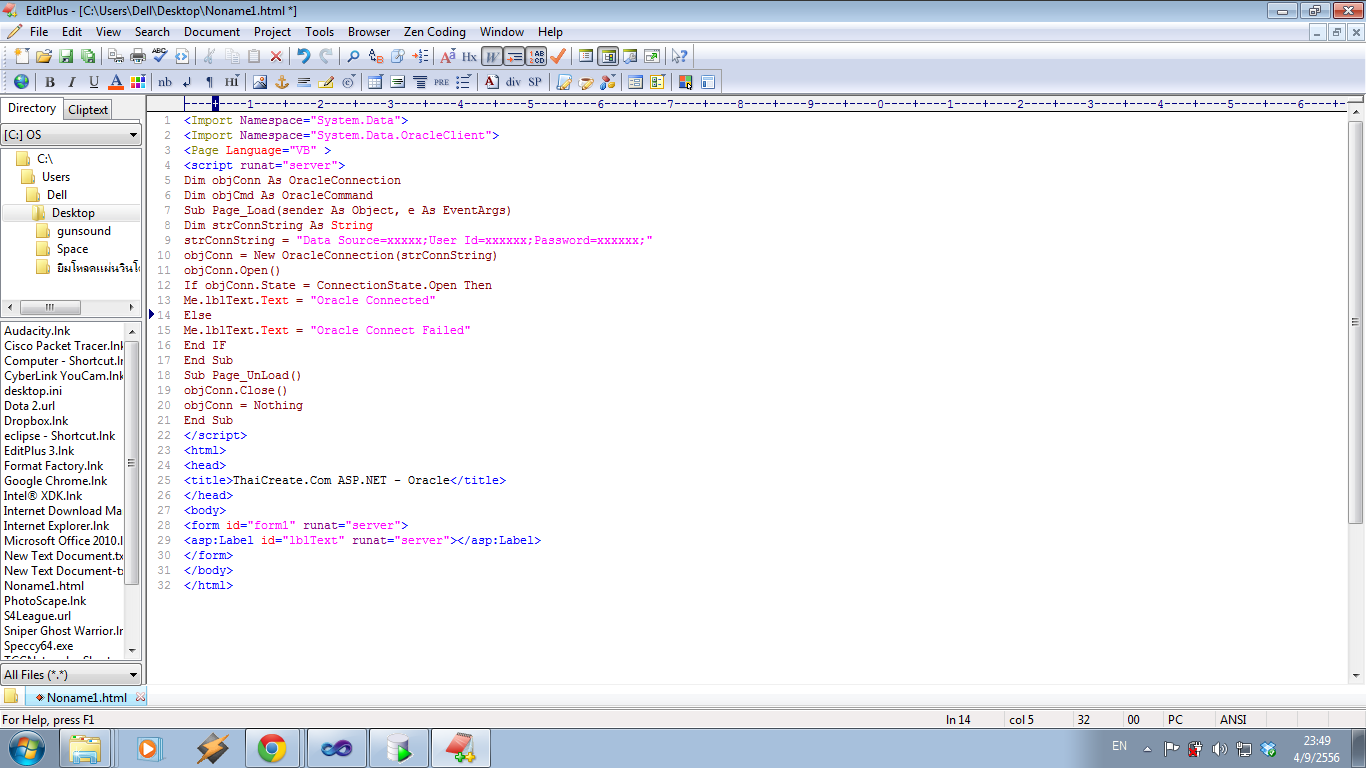Click the Open file folder icon
The image size is (1366, 768).
[44, 56]
